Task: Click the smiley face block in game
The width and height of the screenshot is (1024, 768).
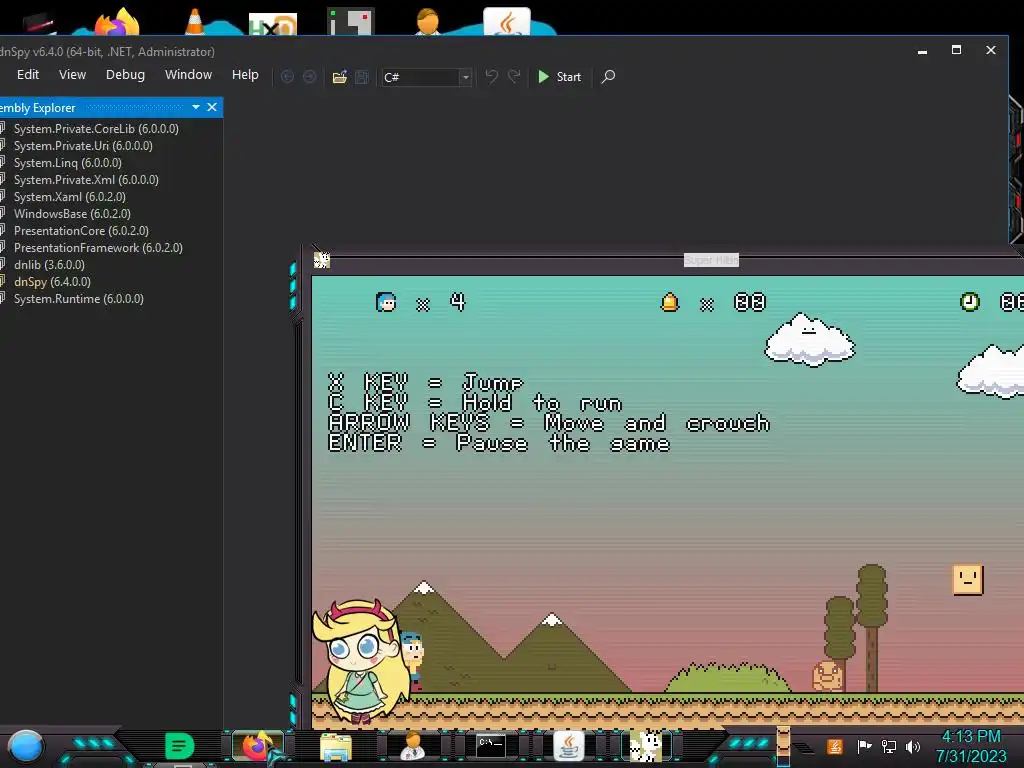Action: [x=967, y=579]
